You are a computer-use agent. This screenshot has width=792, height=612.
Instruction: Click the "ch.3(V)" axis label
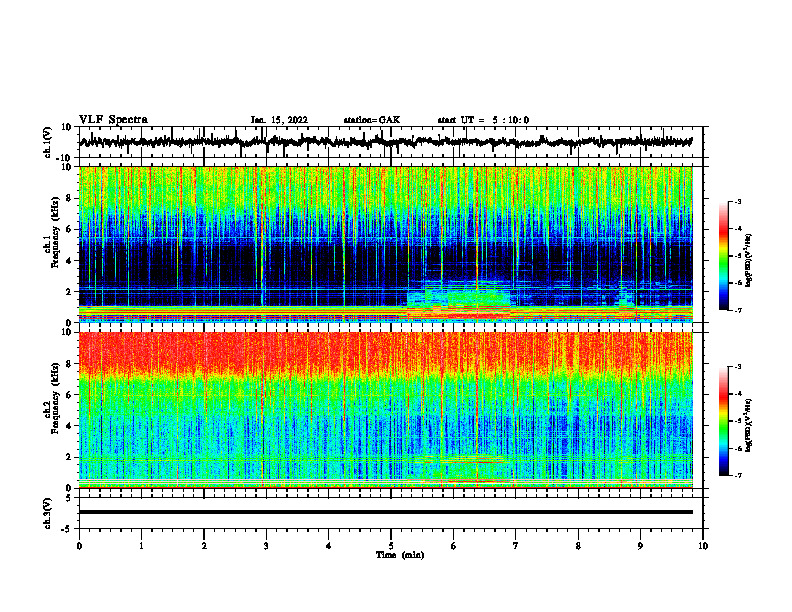[47, 513]
